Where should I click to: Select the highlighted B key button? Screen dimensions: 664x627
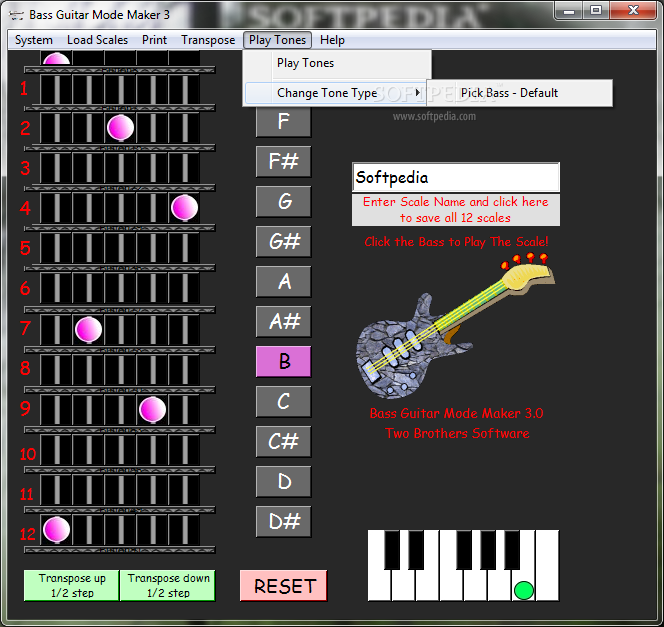(283, 361)
